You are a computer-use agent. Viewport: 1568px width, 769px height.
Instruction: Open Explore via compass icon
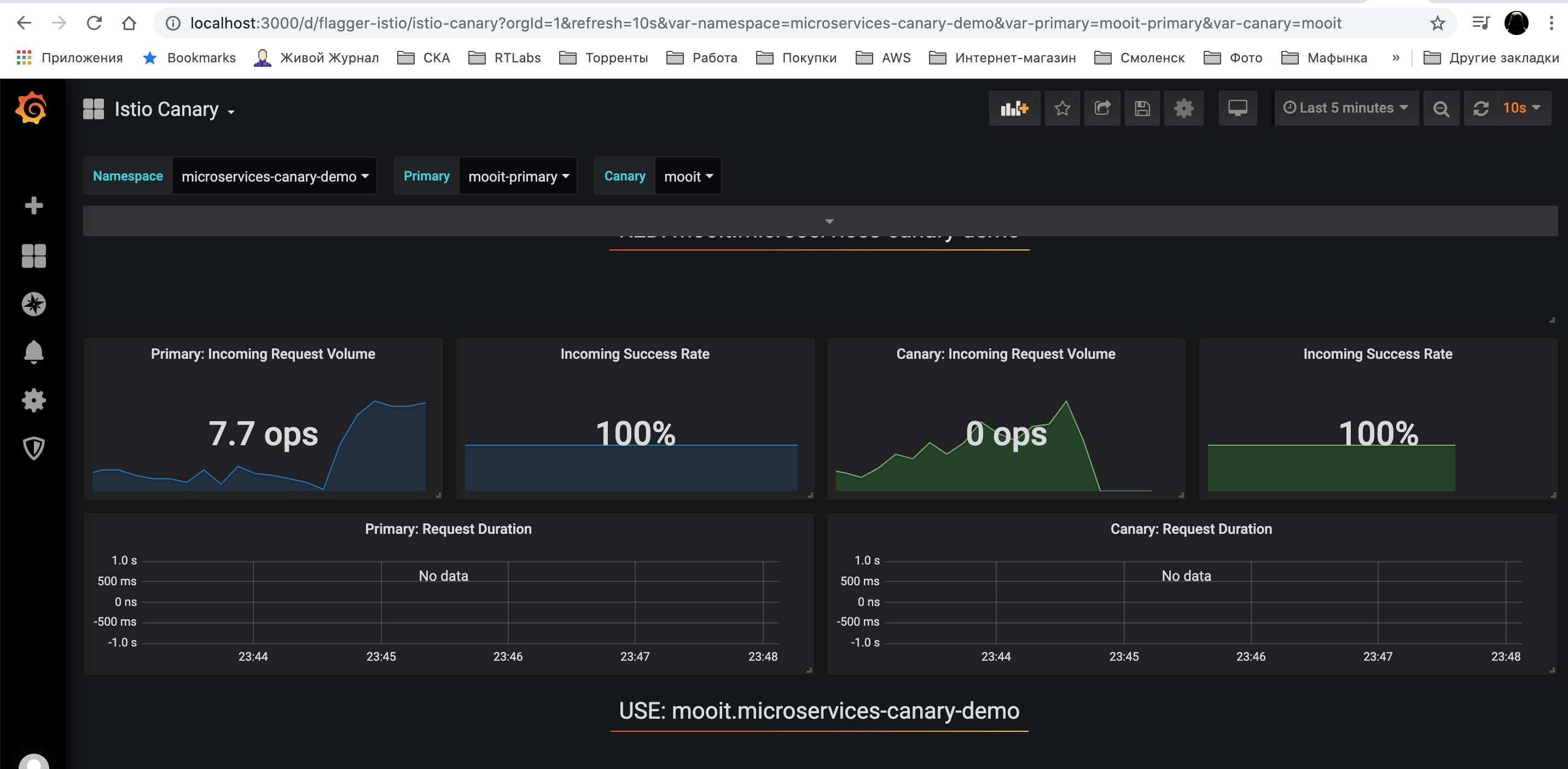click(x=33, y=304)
